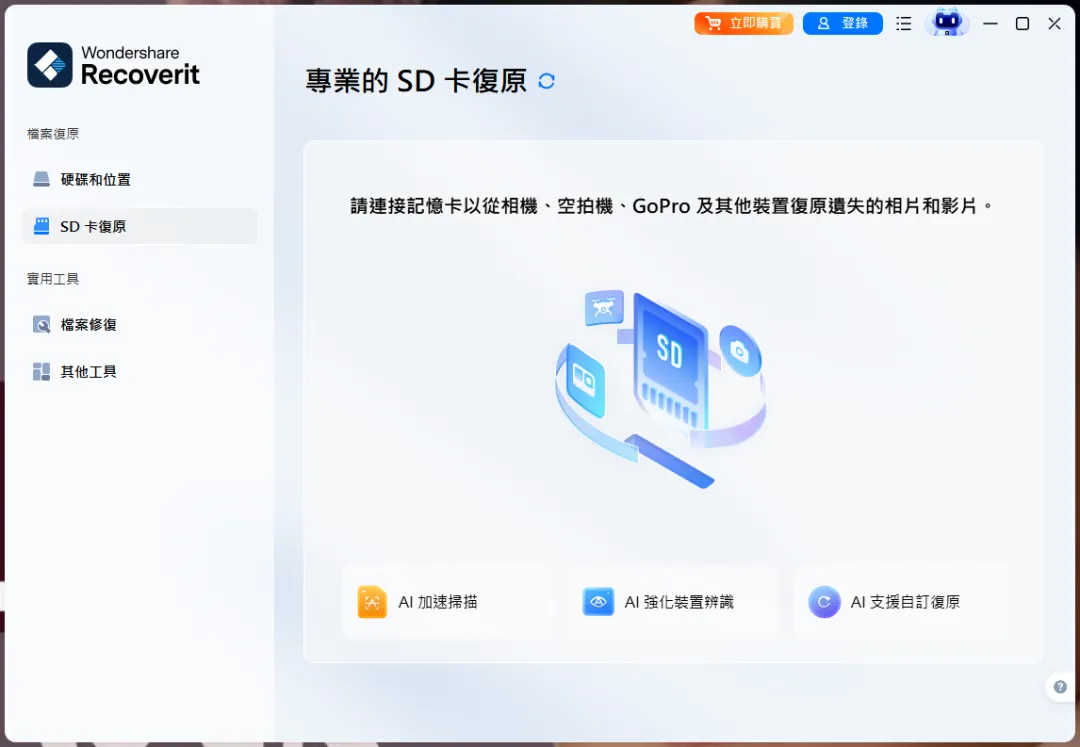
Task: Click the AI 支援自訂復原 card
Action: coord(900,602)
